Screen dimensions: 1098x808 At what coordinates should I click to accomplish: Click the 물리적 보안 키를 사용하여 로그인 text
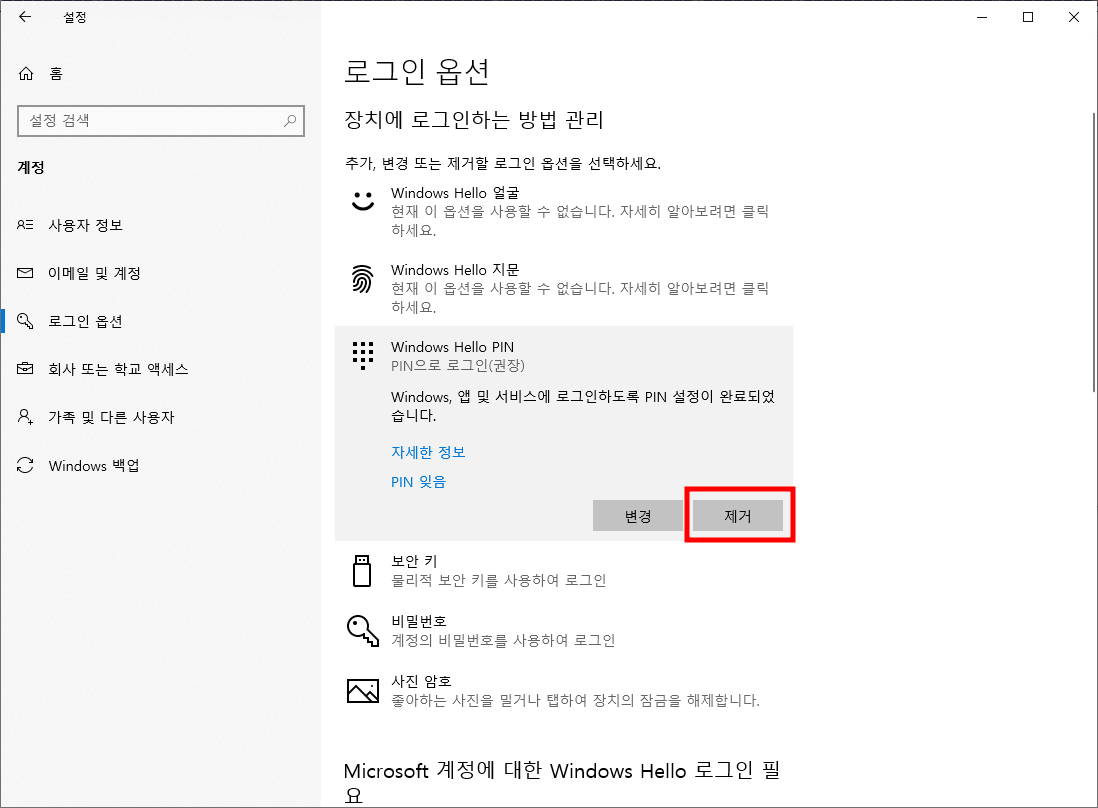click(499, 580)
